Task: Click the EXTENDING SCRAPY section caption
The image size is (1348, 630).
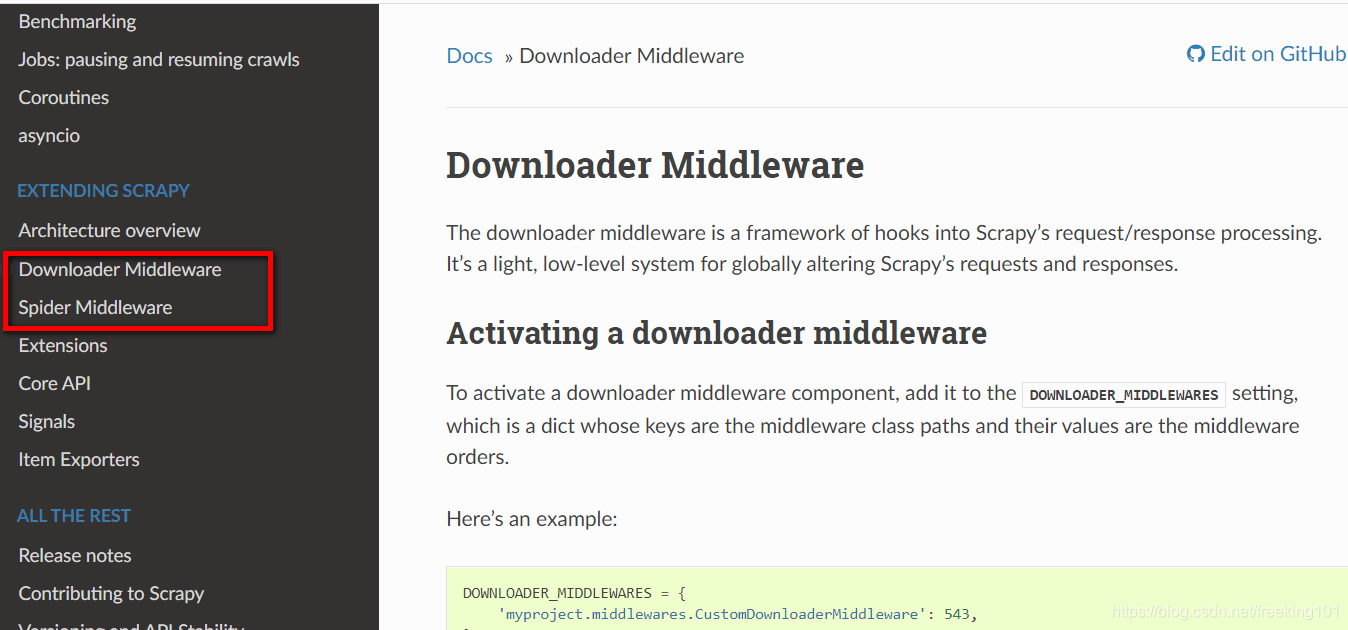Action: [103, 190]
